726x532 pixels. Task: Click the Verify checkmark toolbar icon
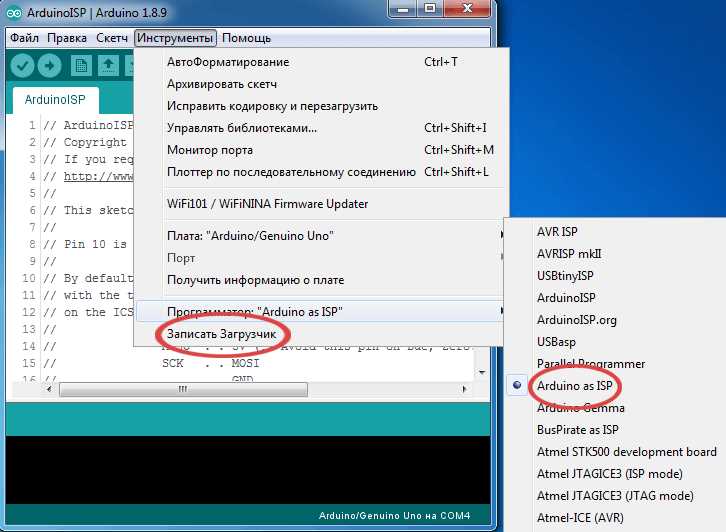point(22,65)
